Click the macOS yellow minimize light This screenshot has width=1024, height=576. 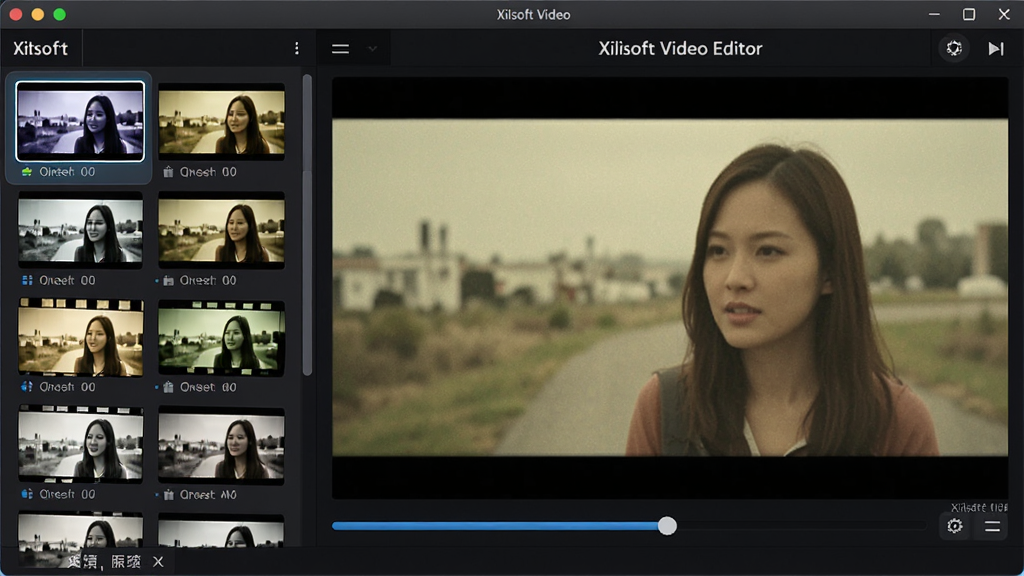click(x=38, y=14)
